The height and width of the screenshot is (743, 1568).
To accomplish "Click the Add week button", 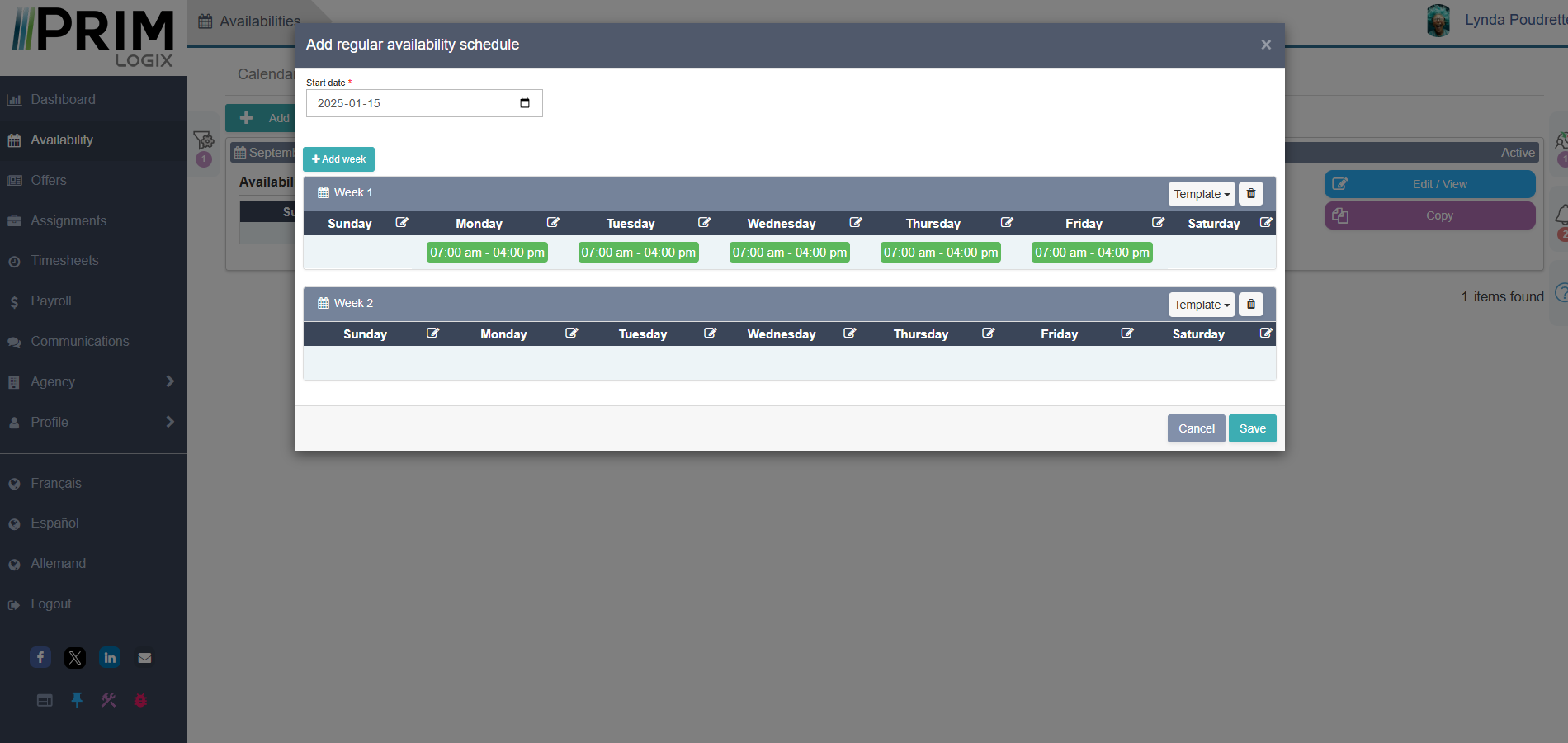I will pos(338,159).
